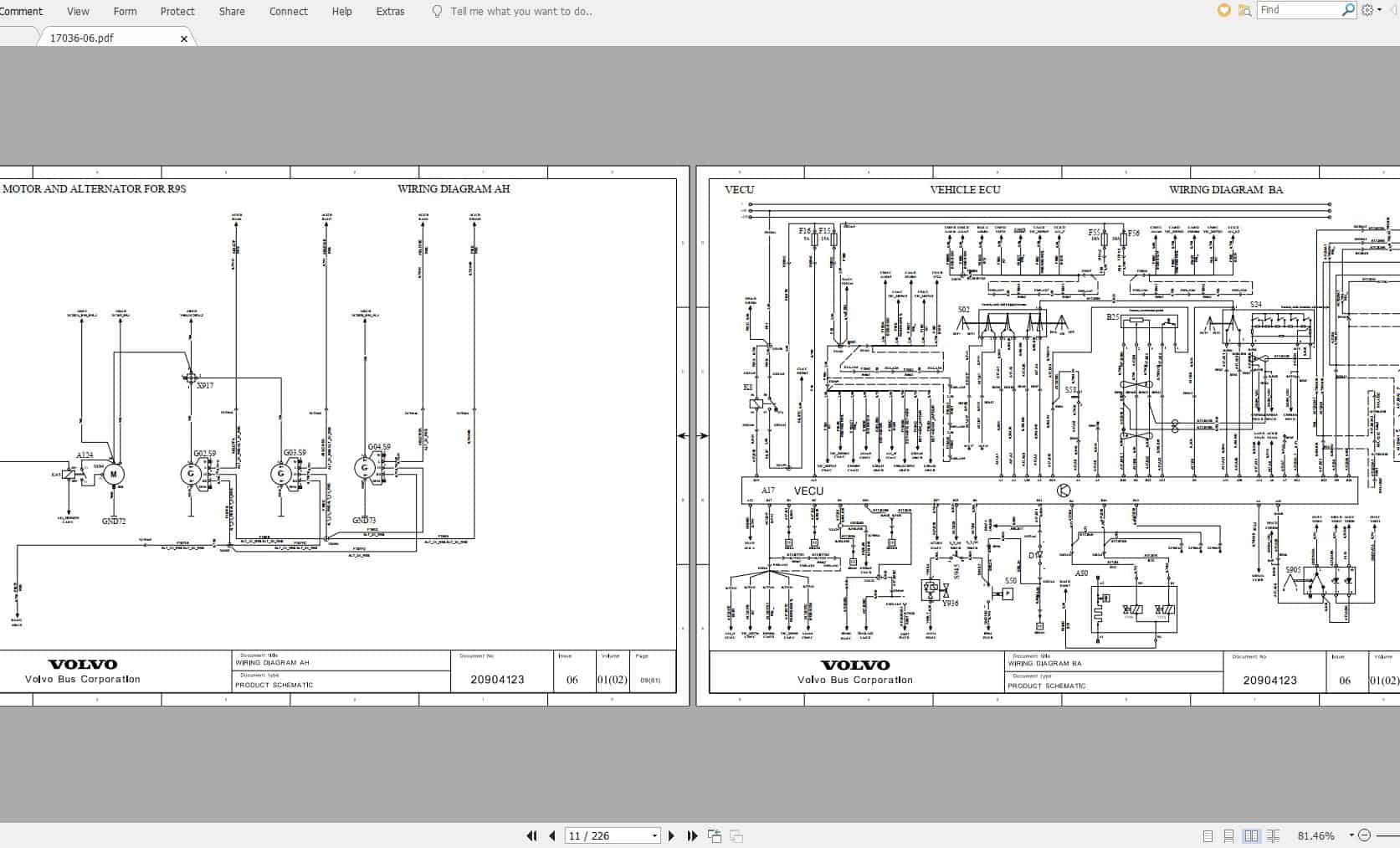Click the orange donate heart icon
This screenshot has width=1400, height=848.
[1225, 10]
